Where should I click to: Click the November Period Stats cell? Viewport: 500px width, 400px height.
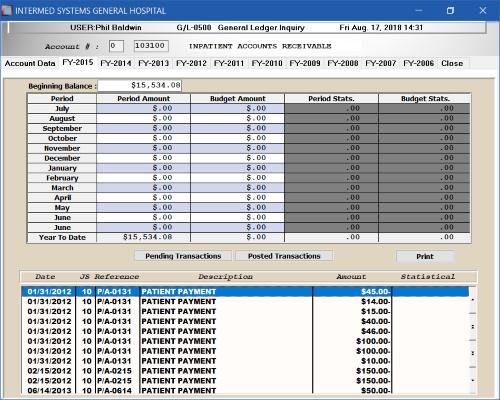(331, 148)
